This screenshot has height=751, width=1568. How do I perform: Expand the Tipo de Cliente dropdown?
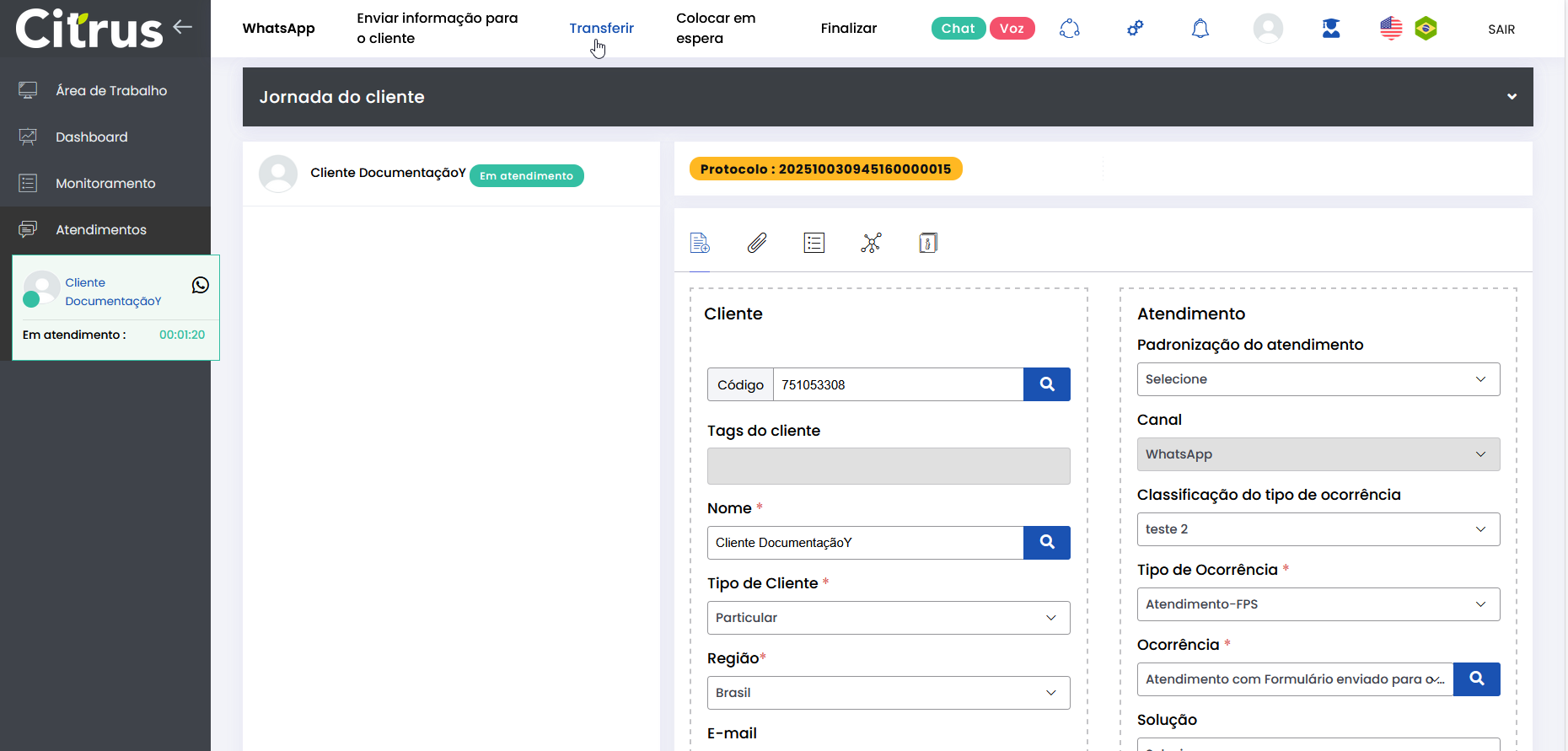coord(888,618)
